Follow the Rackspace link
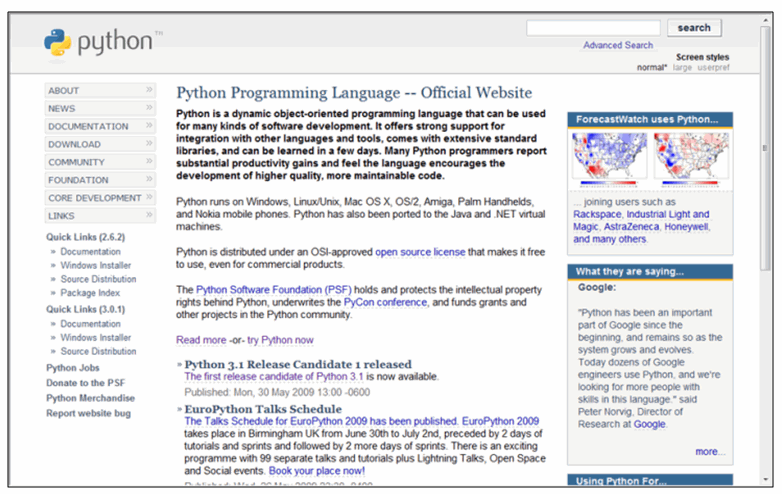The height and width of the screenshot is (494, 782). click(597, 214)
